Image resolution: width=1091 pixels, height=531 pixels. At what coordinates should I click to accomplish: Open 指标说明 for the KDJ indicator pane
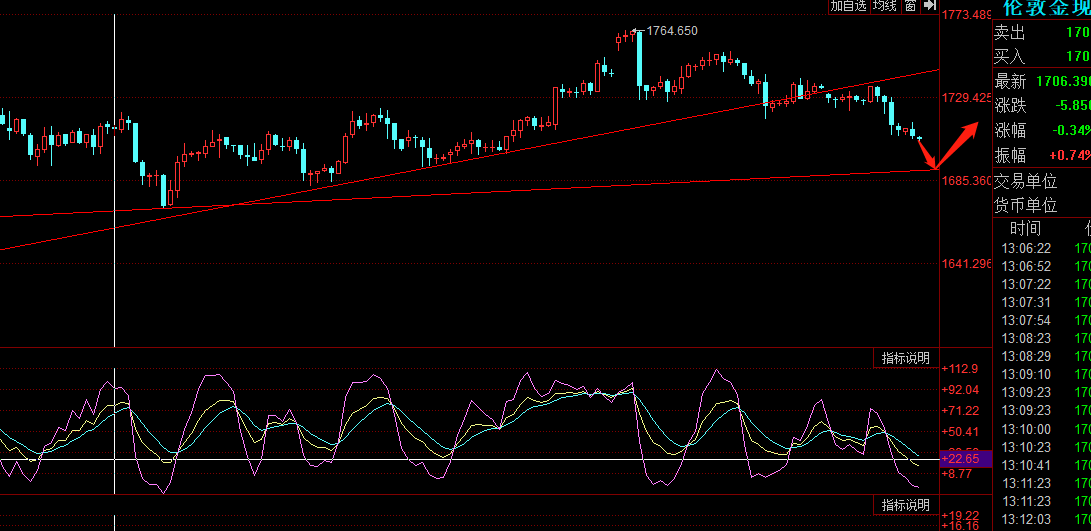point(905,358)
